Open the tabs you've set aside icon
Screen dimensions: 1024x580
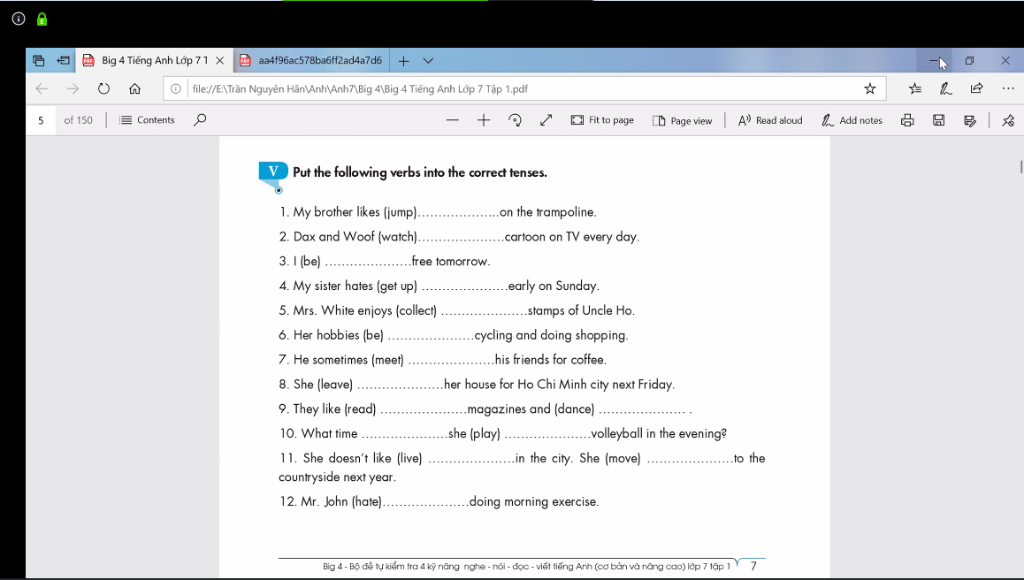pyautogui.click(x=39, y=61)
